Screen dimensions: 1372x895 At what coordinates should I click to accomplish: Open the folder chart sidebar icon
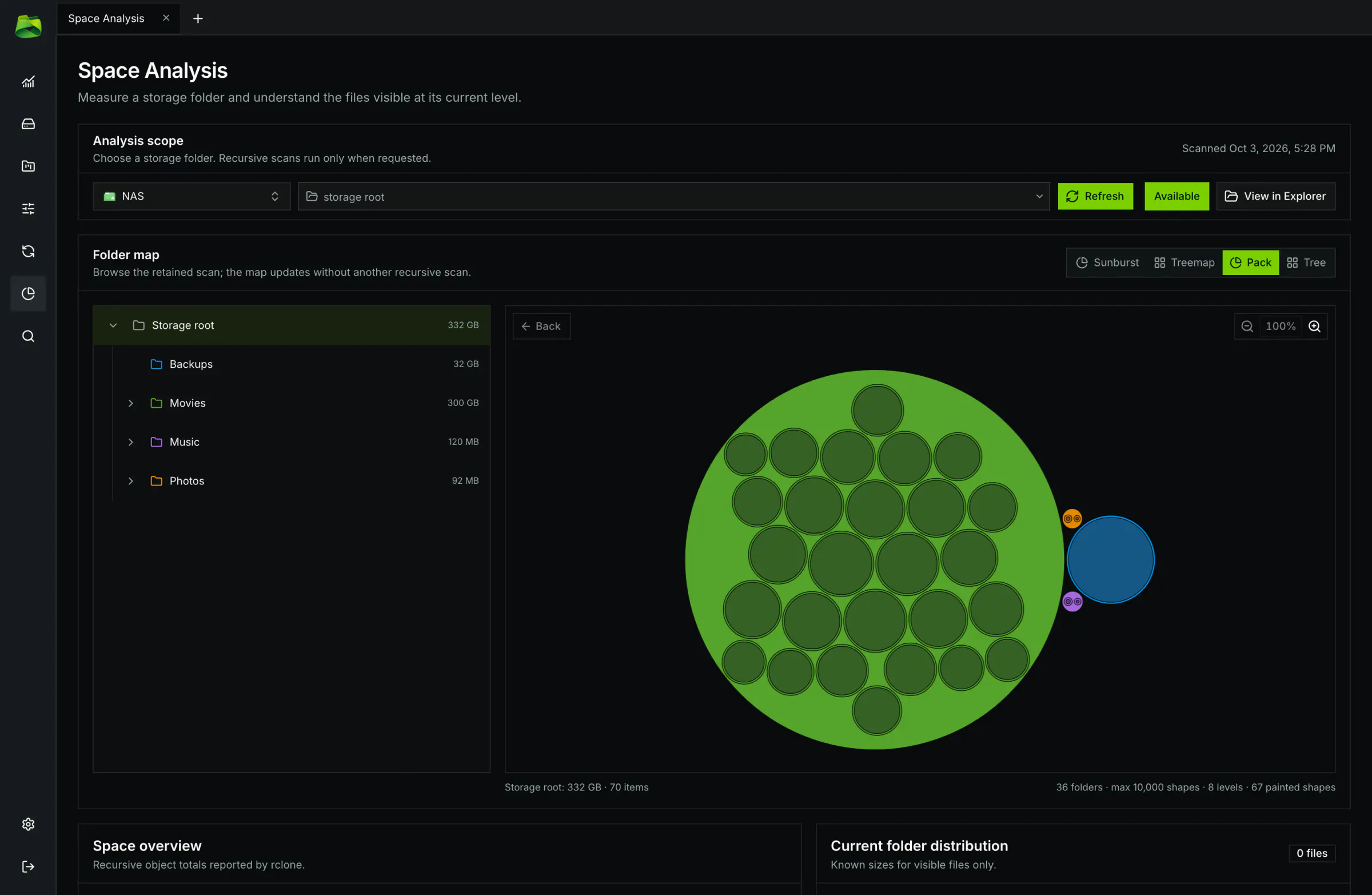(27, 166)
